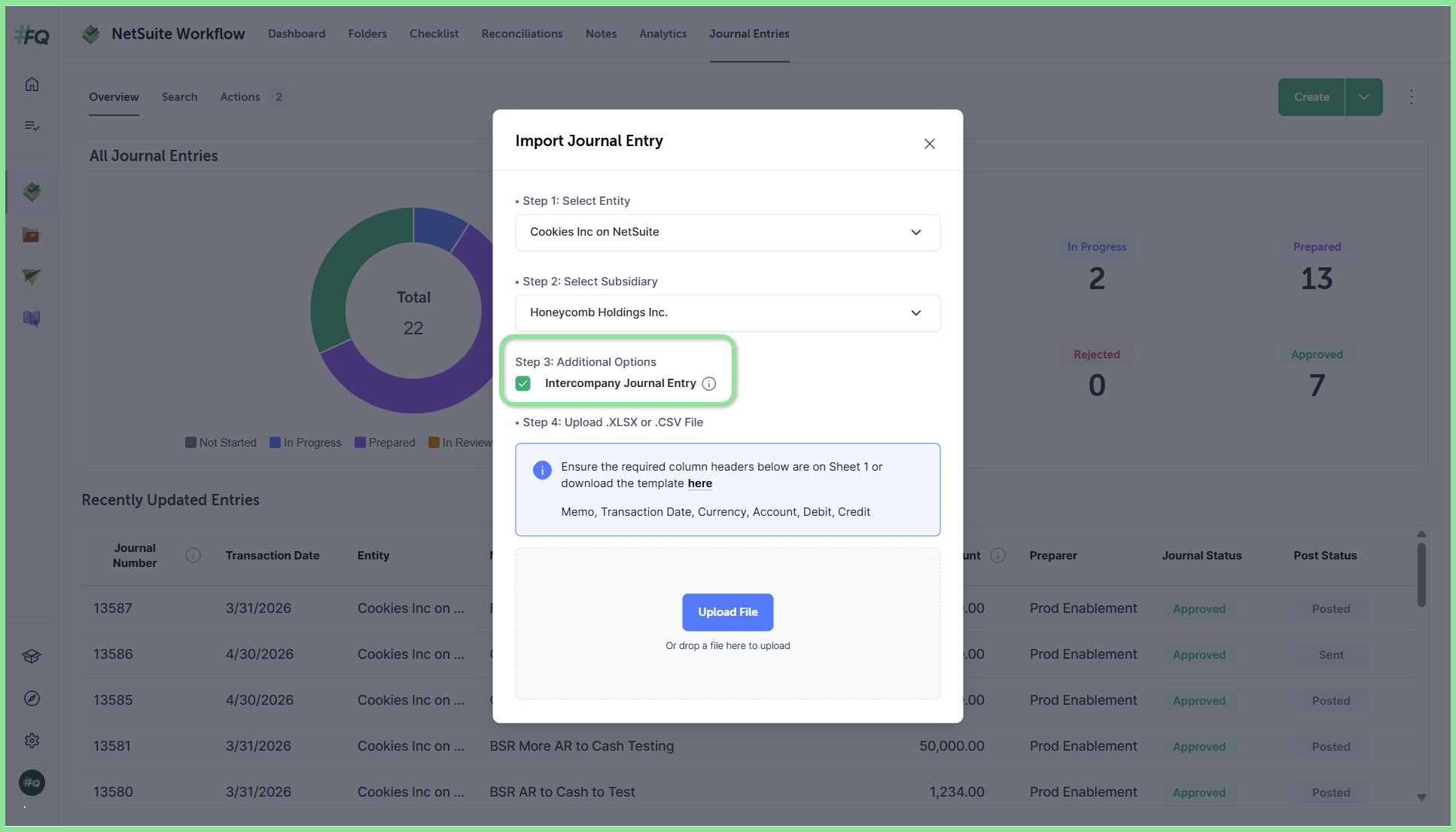Open the Home icon in sidebar
The image size is (1456, 832).
[x=32, y=84]
